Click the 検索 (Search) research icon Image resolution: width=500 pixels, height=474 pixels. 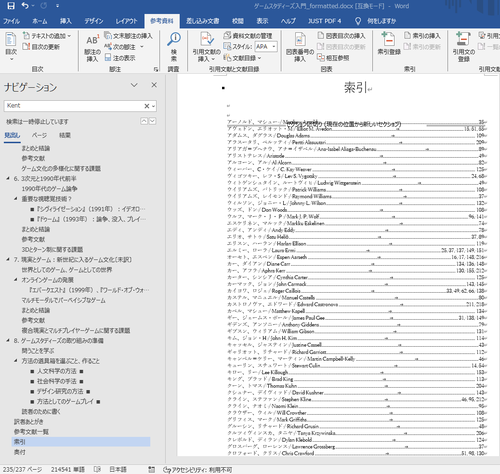point(174,47)
